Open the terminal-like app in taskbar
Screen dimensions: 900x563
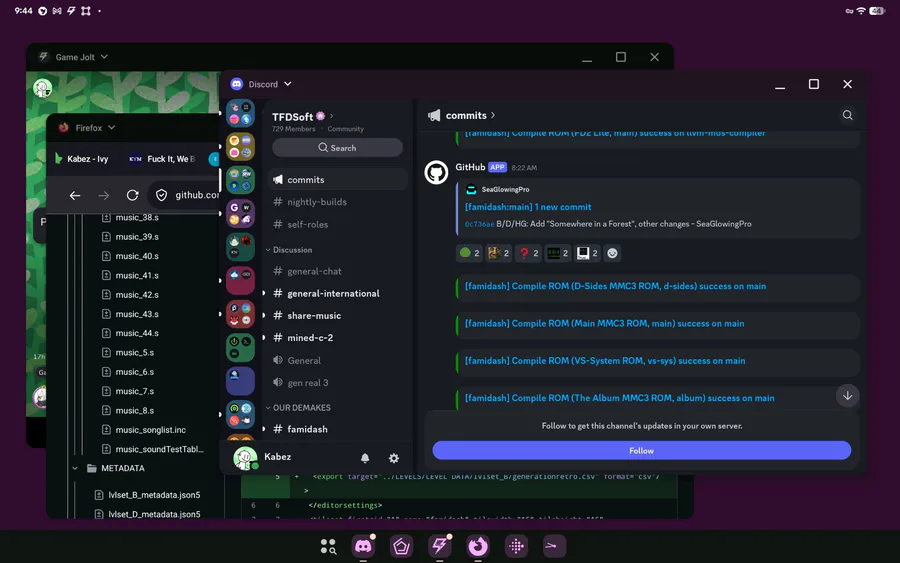[554, 546]
